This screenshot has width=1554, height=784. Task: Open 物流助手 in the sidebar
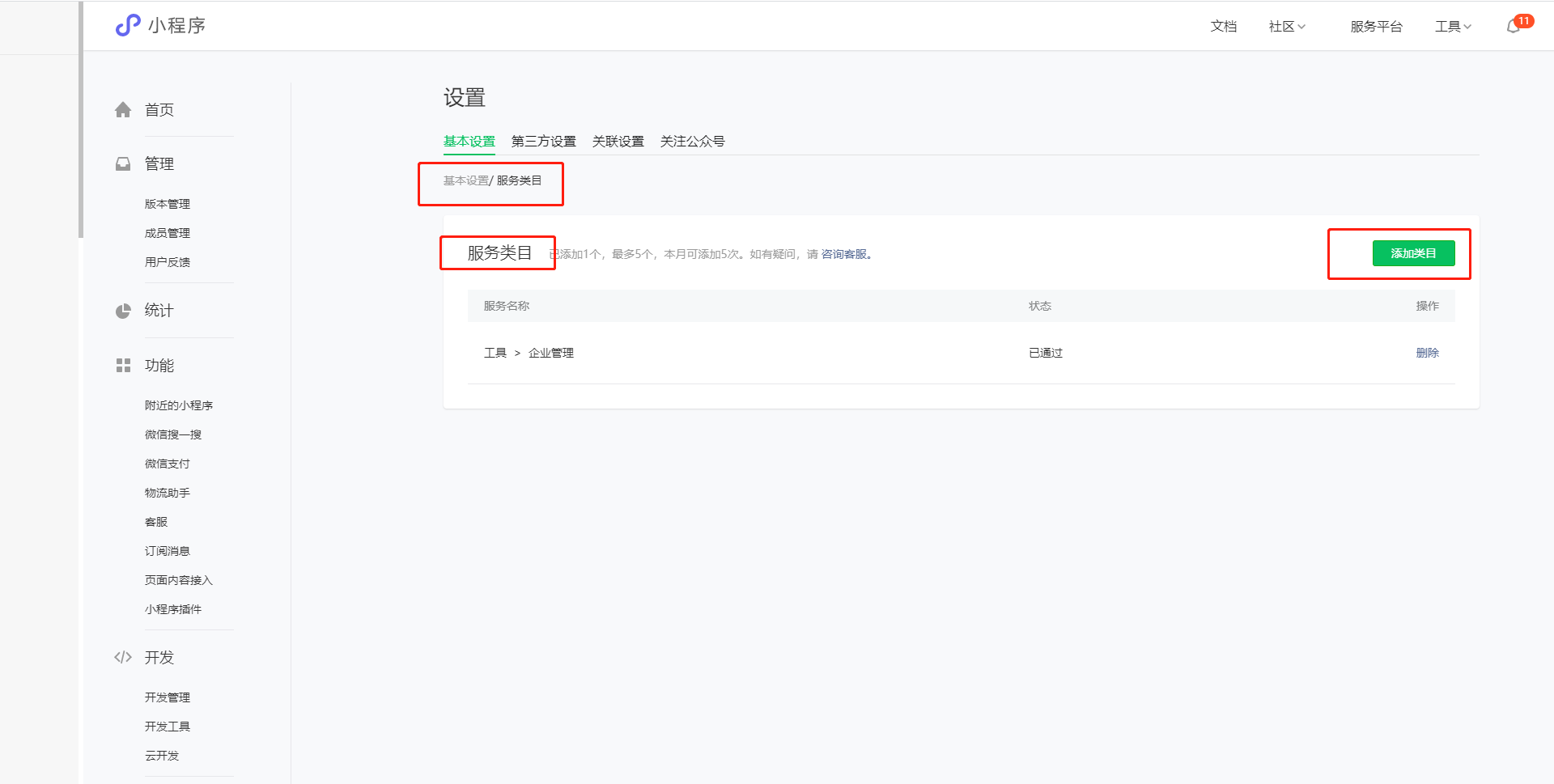point(167,493)
